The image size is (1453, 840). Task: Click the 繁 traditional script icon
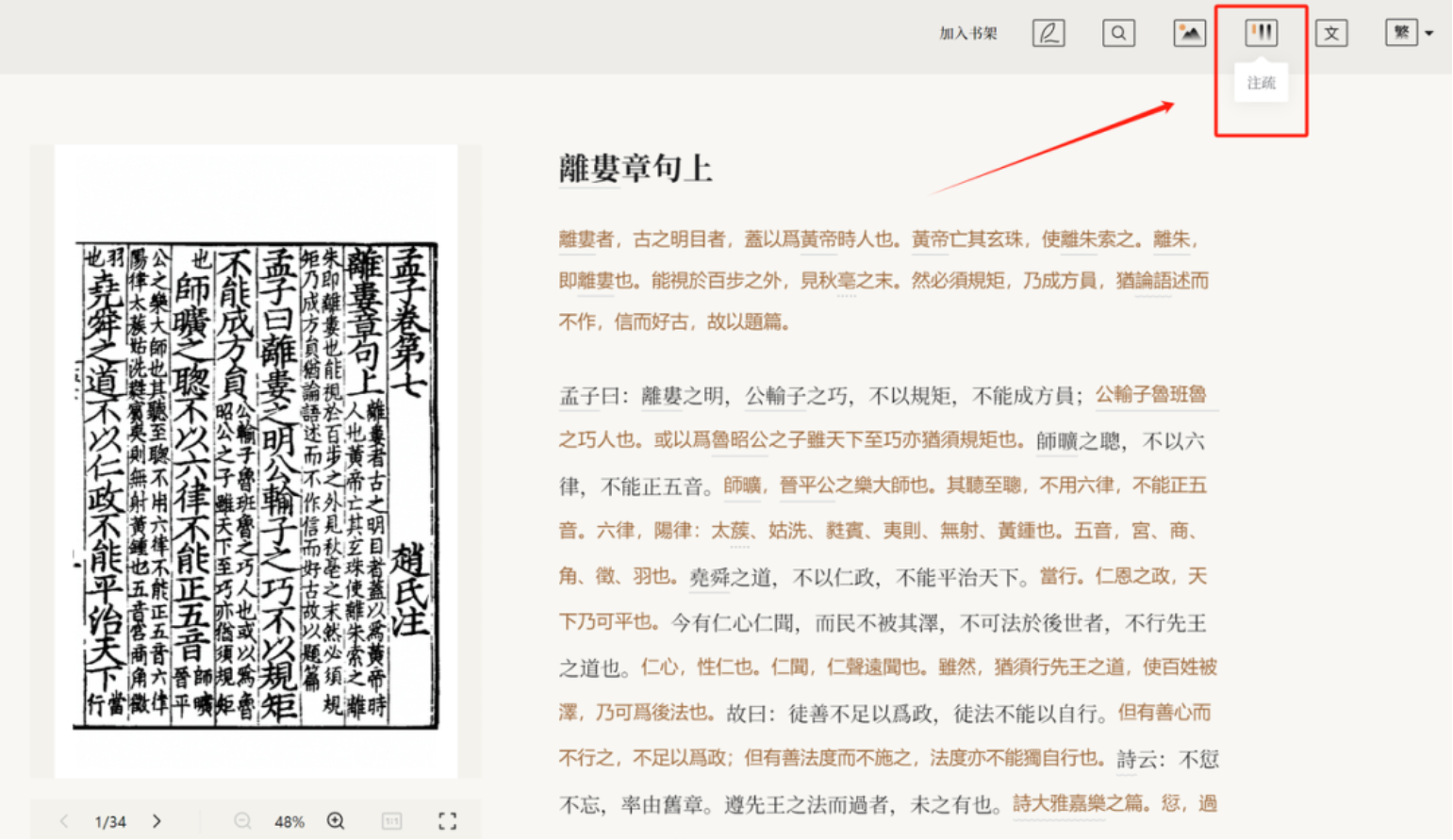pyautogui.click(x=1401, y=33)
